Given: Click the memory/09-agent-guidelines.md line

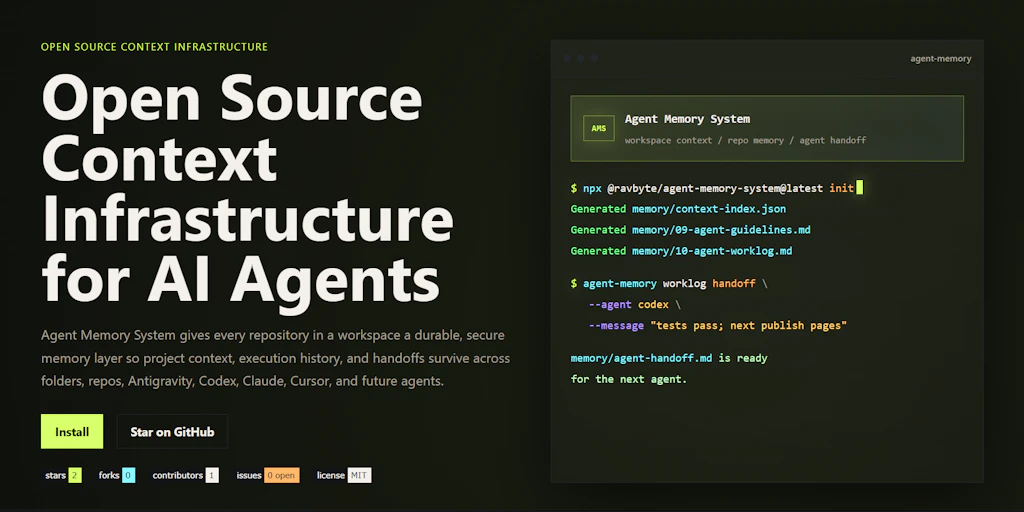Looking at the screenshot, I should click(x=691, y=230).
